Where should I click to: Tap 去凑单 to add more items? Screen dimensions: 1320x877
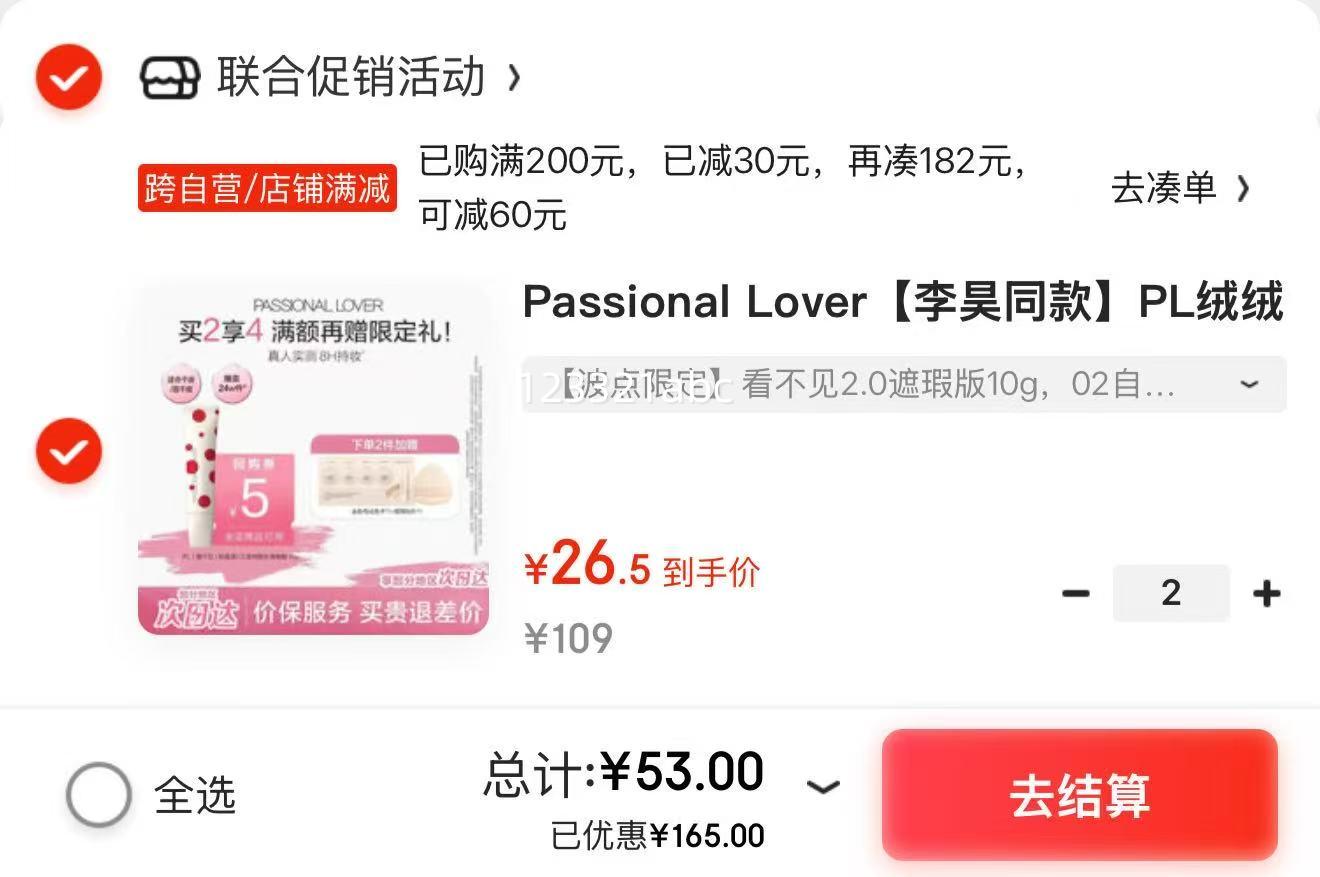pos(1163,188)
